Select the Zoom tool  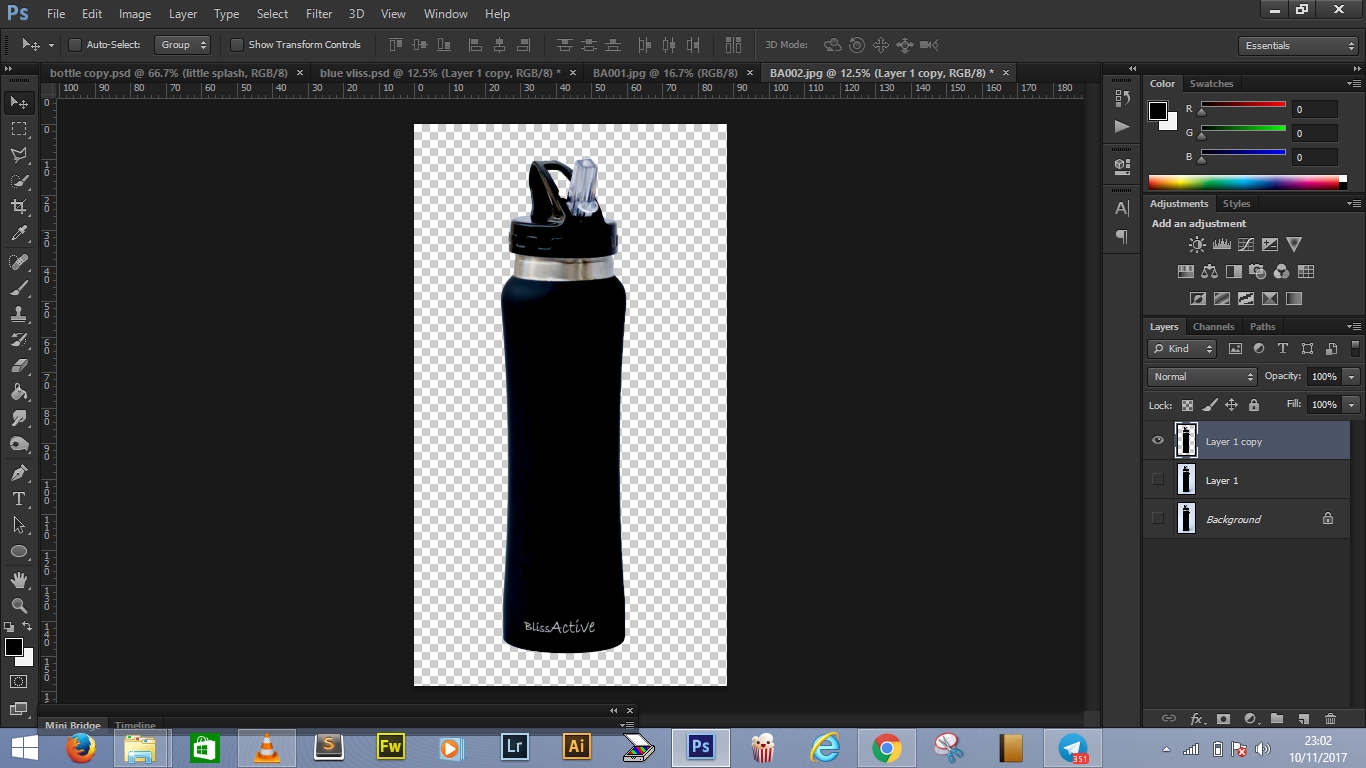click(x=18, y=605)
